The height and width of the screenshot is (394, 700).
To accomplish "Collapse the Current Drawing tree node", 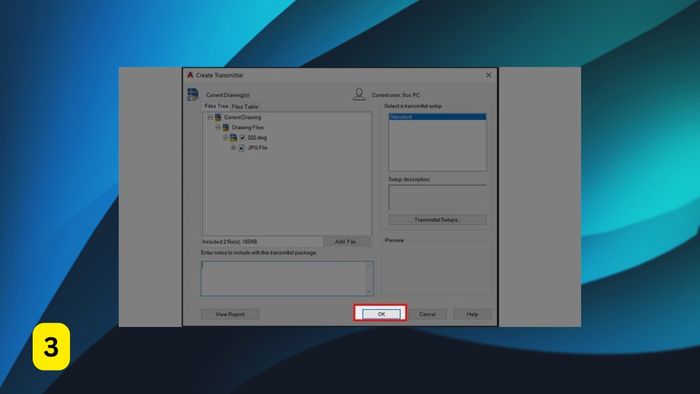I will (210, 117).
